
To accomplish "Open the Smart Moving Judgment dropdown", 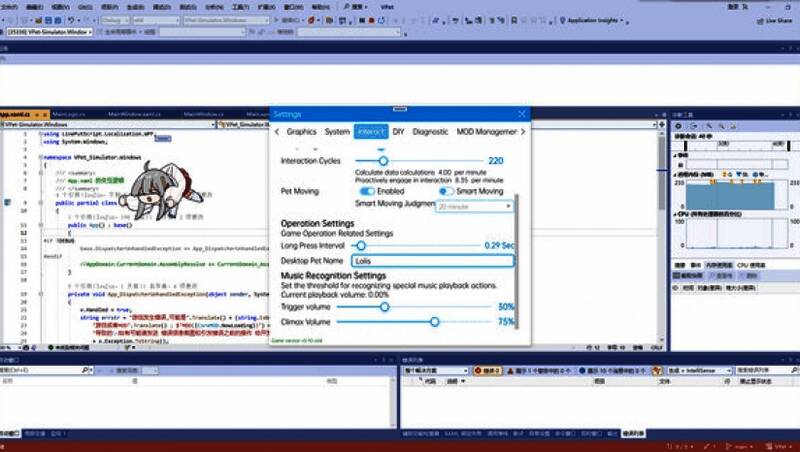I will (x=474, y=206).
